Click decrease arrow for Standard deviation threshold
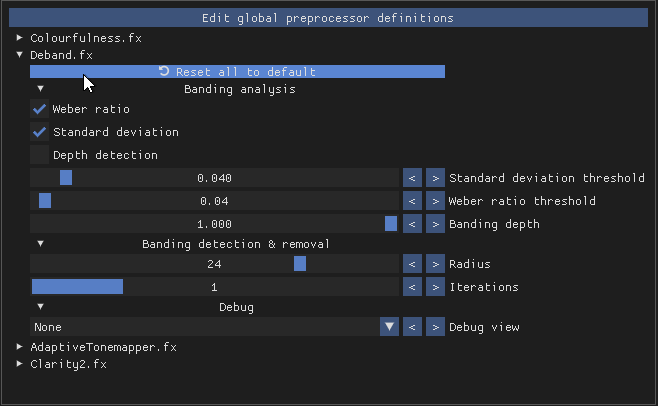The width and height of the screenshot is (658, 406). pyautogui.click(x=412, y=178)
